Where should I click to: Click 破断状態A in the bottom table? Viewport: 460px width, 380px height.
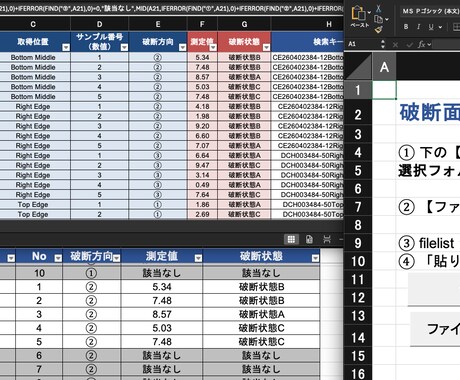(x=261, y=314)
